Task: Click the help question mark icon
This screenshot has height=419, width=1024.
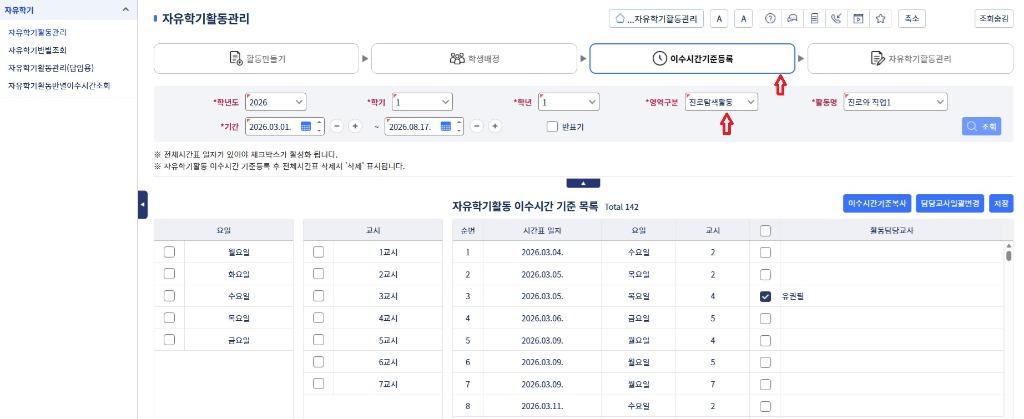Action: [770, 19]
